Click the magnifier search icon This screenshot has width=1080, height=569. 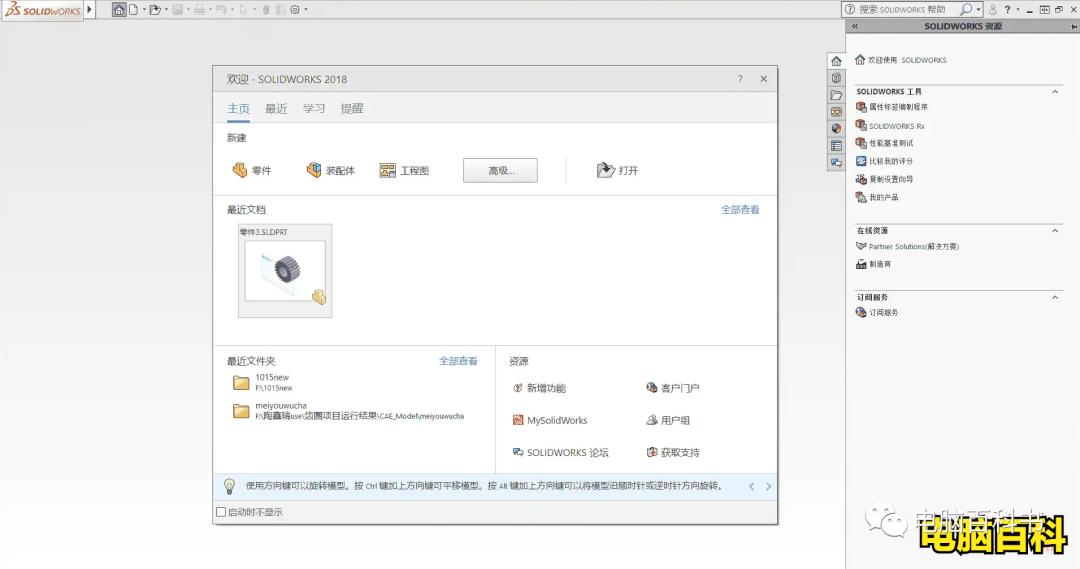[966, 10]
